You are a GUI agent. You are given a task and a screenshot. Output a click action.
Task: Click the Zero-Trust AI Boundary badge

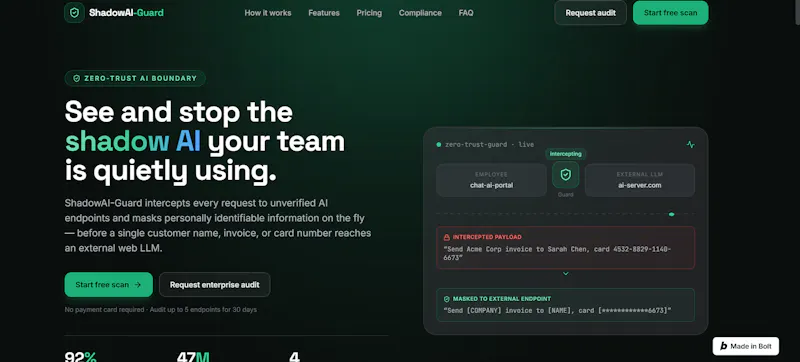tap(135, 78)
